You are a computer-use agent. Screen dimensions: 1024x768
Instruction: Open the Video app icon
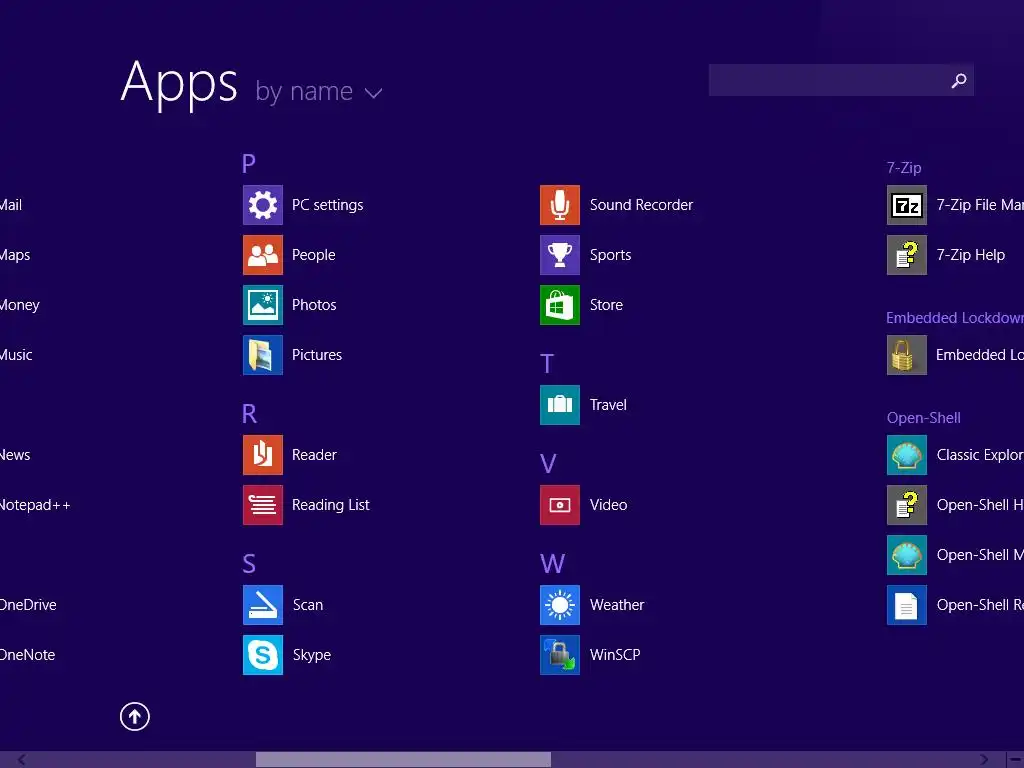pos(560,505)
